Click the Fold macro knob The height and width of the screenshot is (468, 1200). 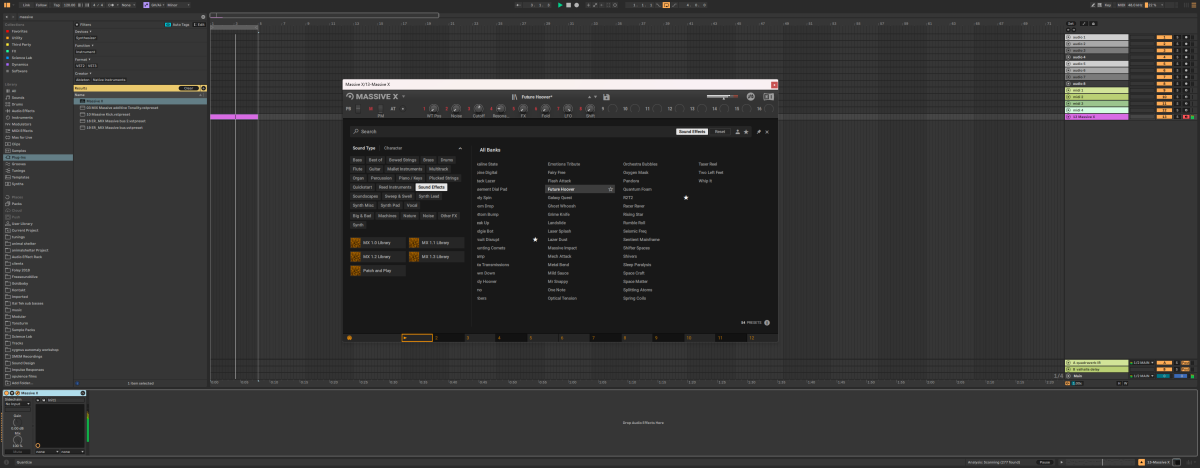coord(546,108)
